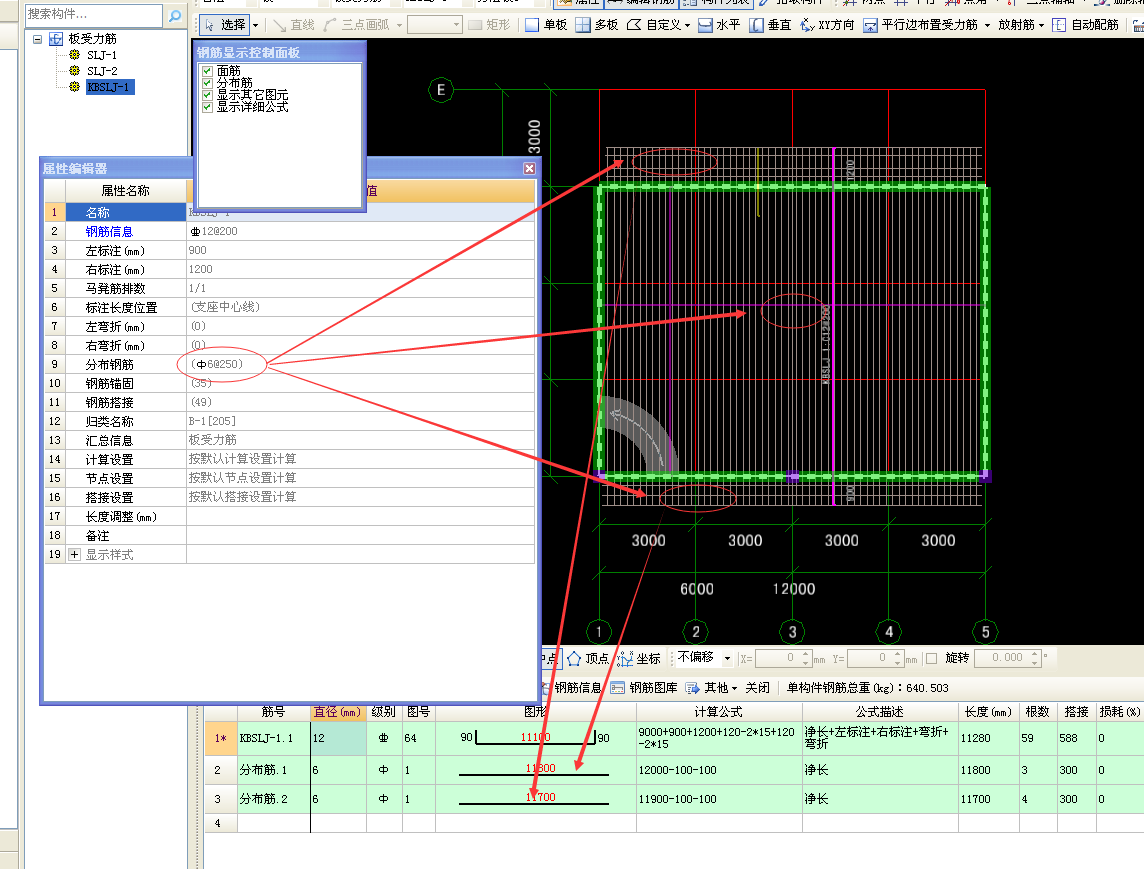This screenshot has width=1144, height=869.
Task: Click the 右标注 value 1200
Action: click(360, 269)
